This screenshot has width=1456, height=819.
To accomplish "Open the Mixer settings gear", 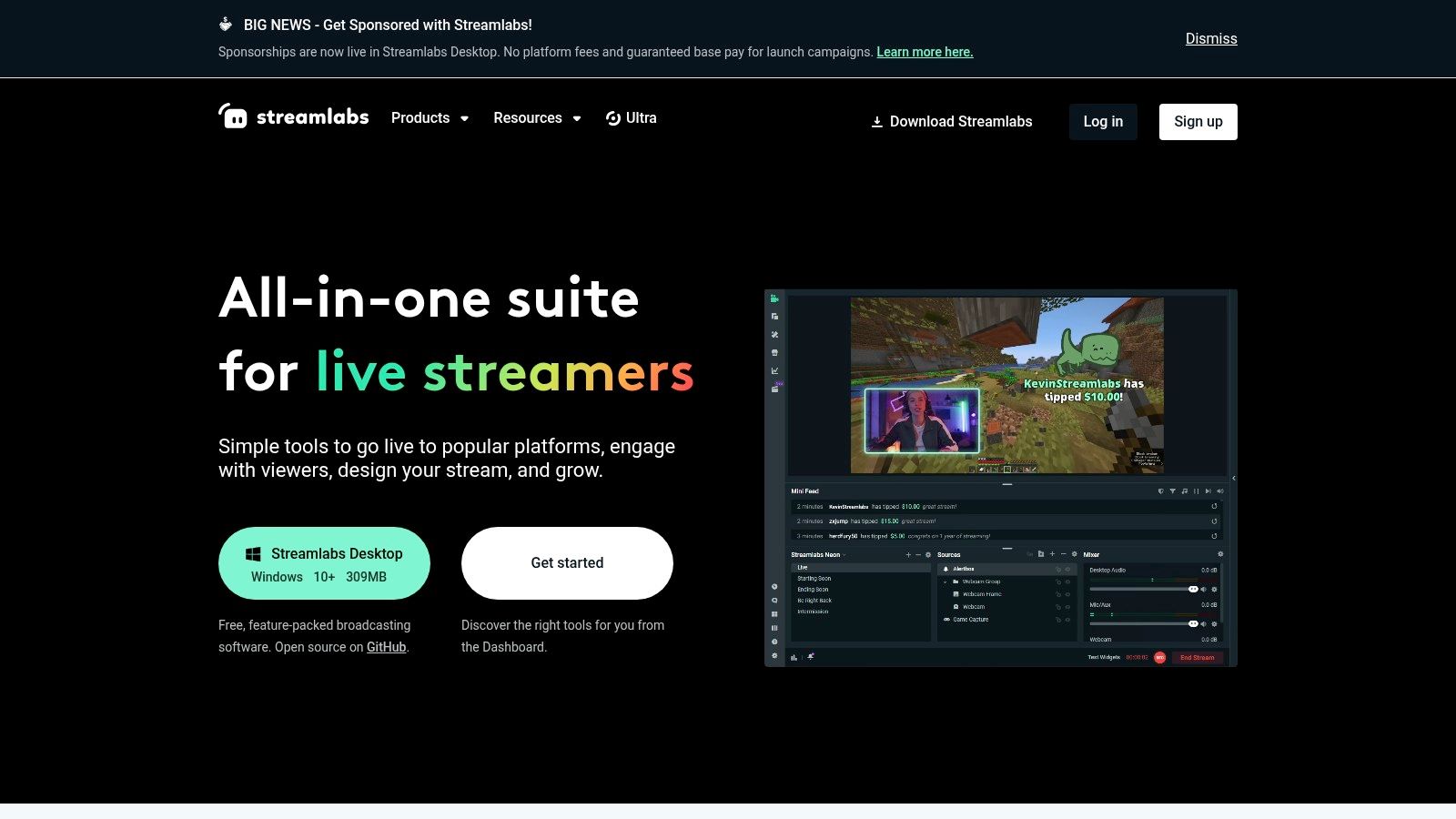I will (1220, 554).
